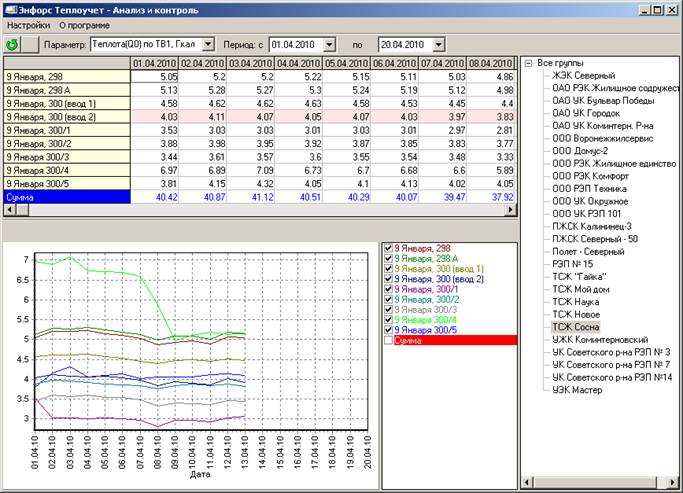683x493 pixels.
Task: Select ООО Воронежжилсервис group
Action: [x=602, y=138]
